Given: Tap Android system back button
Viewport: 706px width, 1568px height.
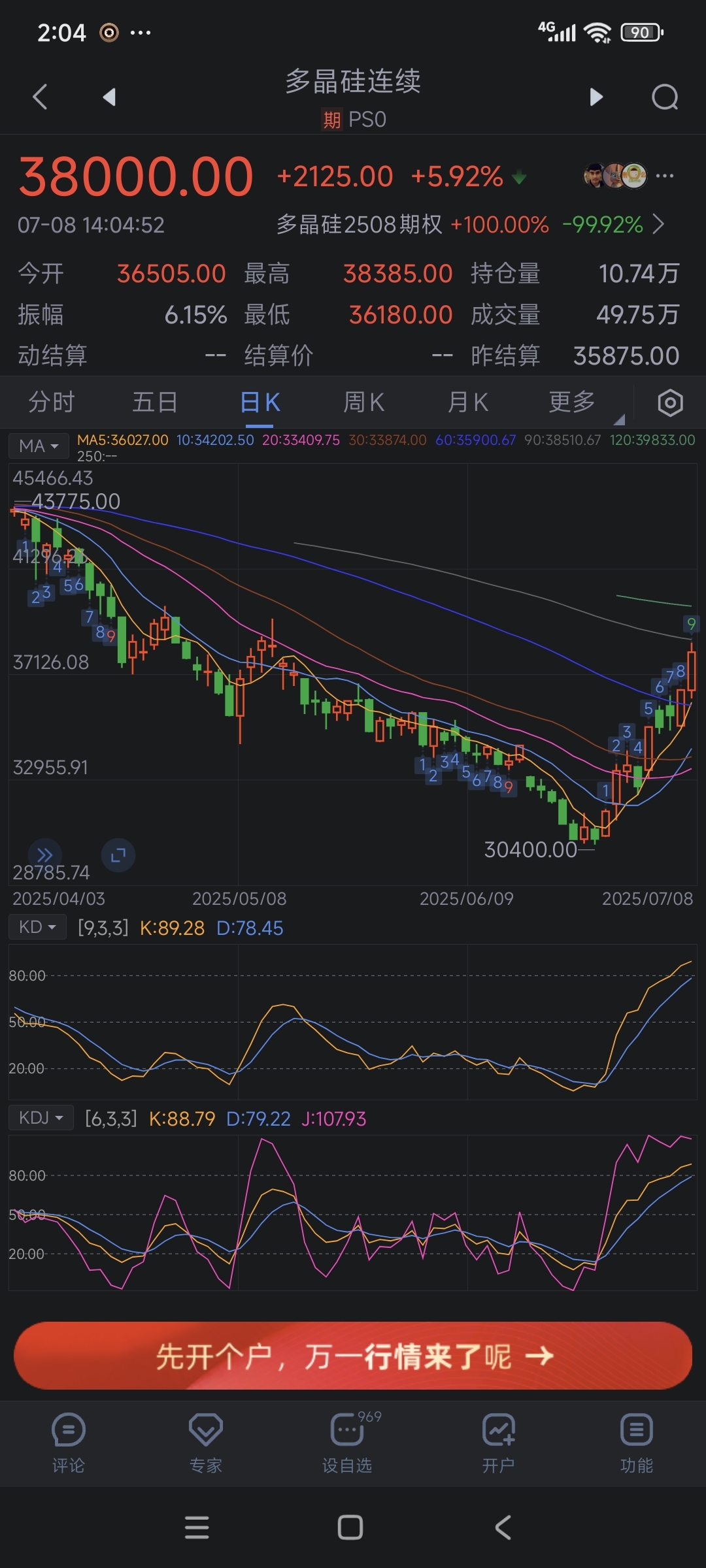Looking at the screenshot, I should (x=503, y=1527).
